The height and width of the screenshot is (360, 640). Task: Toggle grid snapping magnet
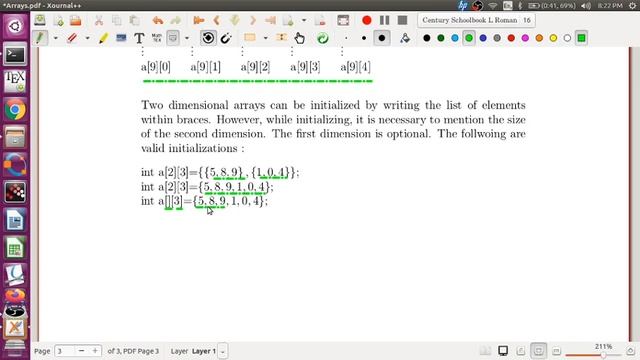tap(226, 38)
